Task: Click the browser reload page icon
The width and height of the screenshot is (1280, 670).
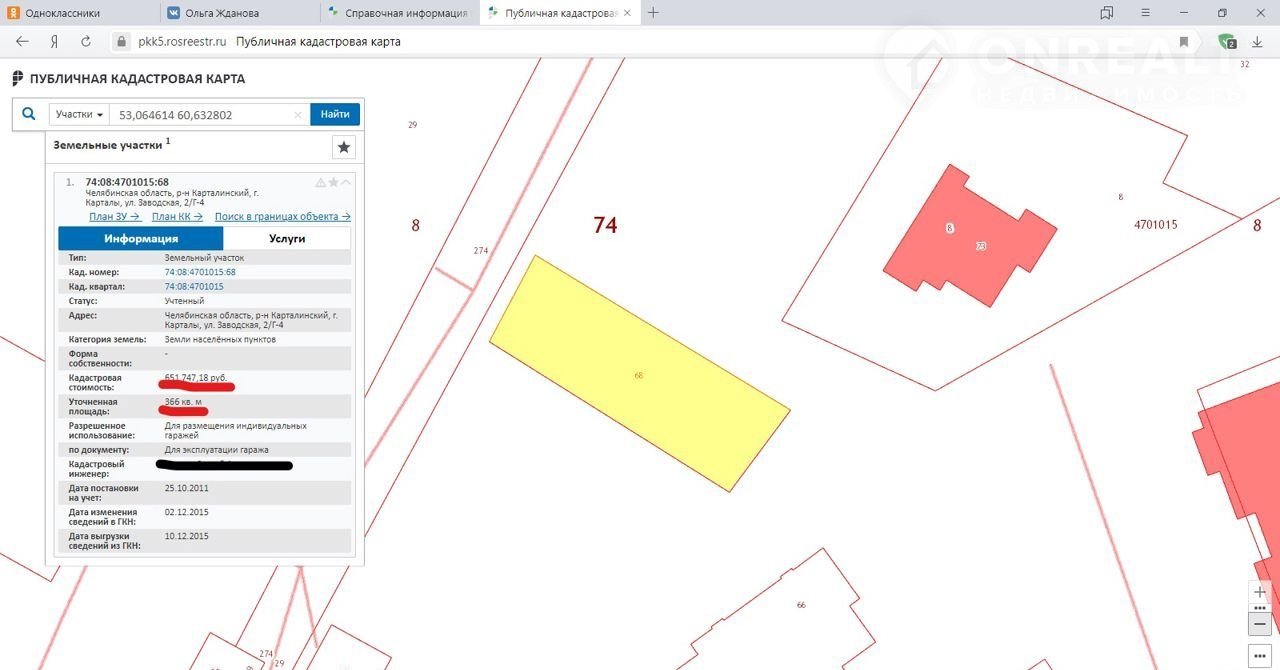Action: 86,42
